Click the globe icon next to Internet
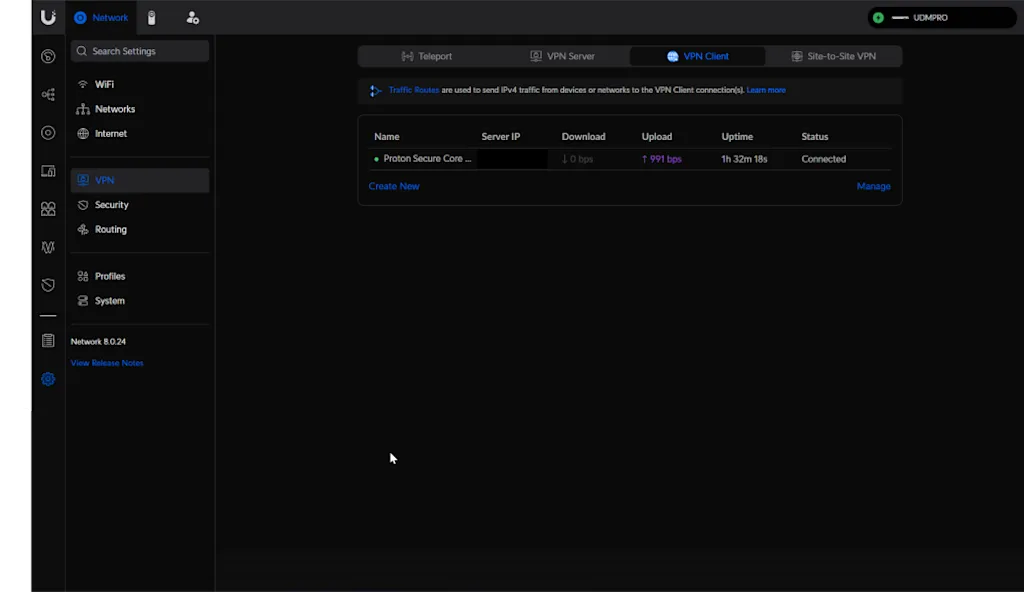This screenshot has width=1024, height=592. [x=82, y=133]
